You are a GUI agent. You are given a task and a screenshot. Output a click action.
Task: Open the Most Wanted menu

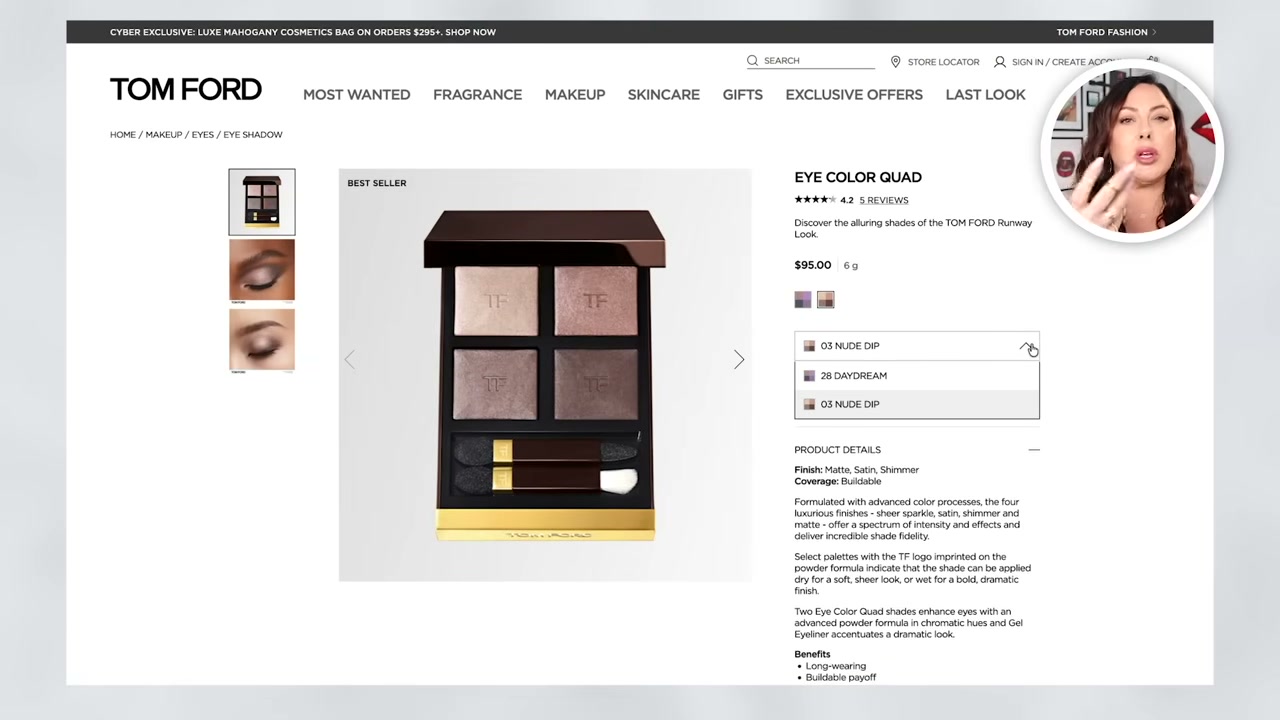tap(357, 95)
